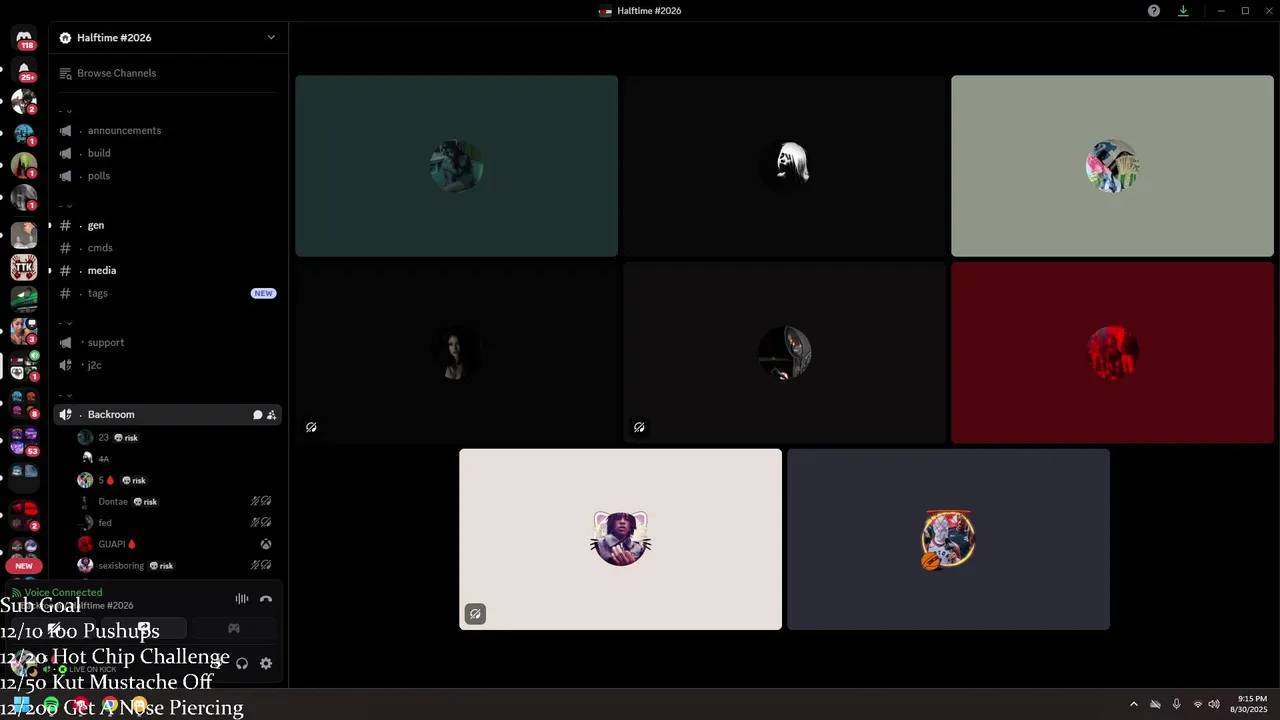
Task: Open the announcements channel
Action: click(x=168, y=131)
